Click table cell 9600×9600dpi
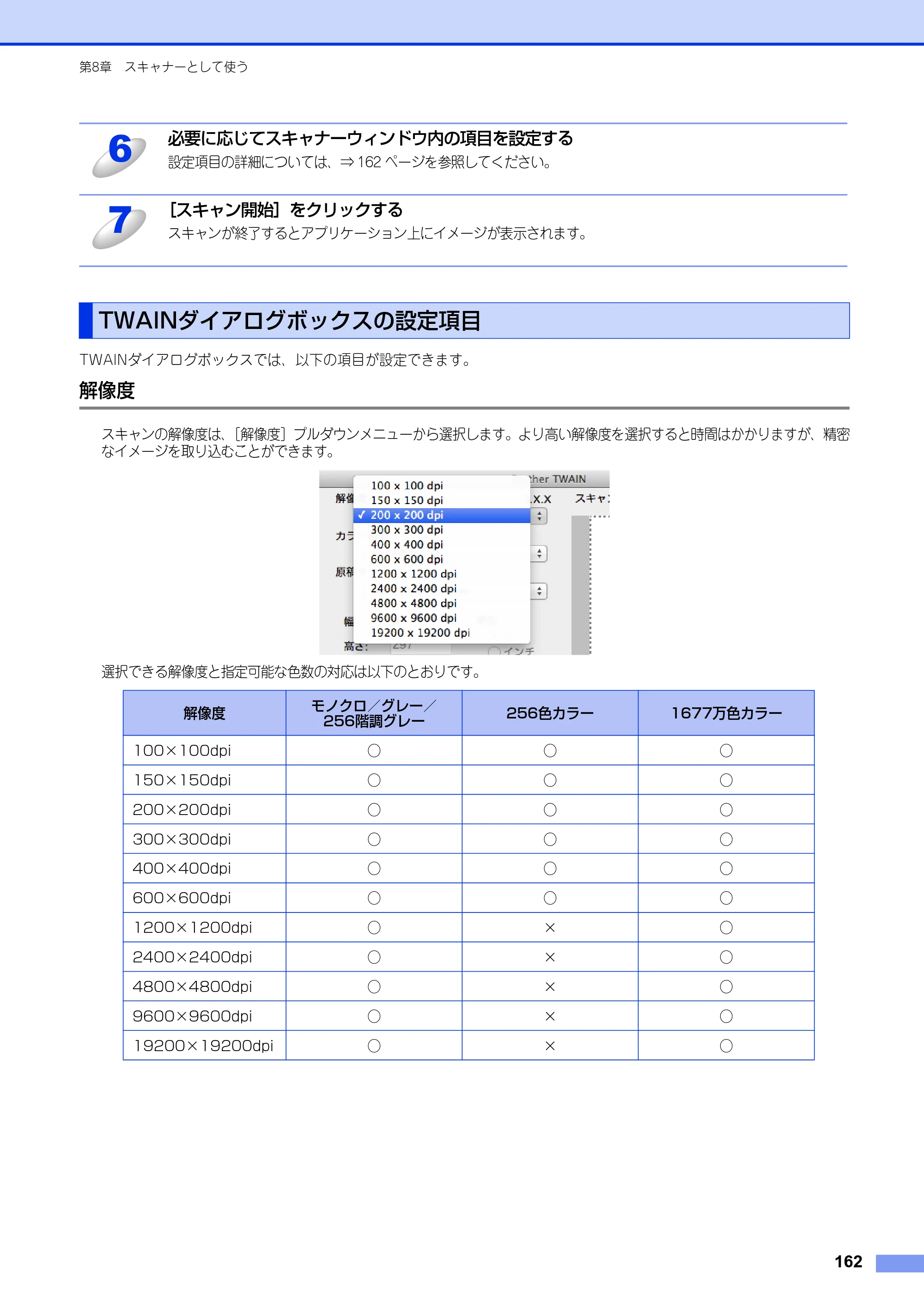 [205, 1016]
